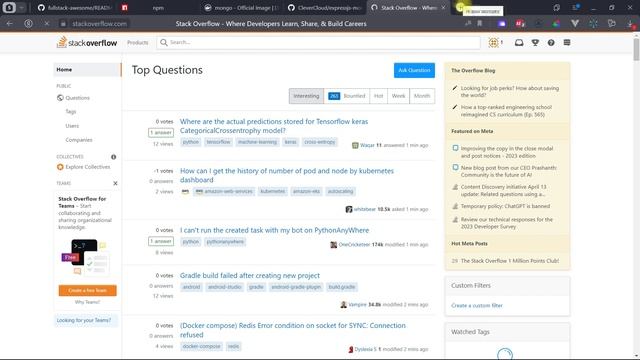Click the bookmark icon in address bar
Screen dimensions: 640x360
click(x=480, y=24)
